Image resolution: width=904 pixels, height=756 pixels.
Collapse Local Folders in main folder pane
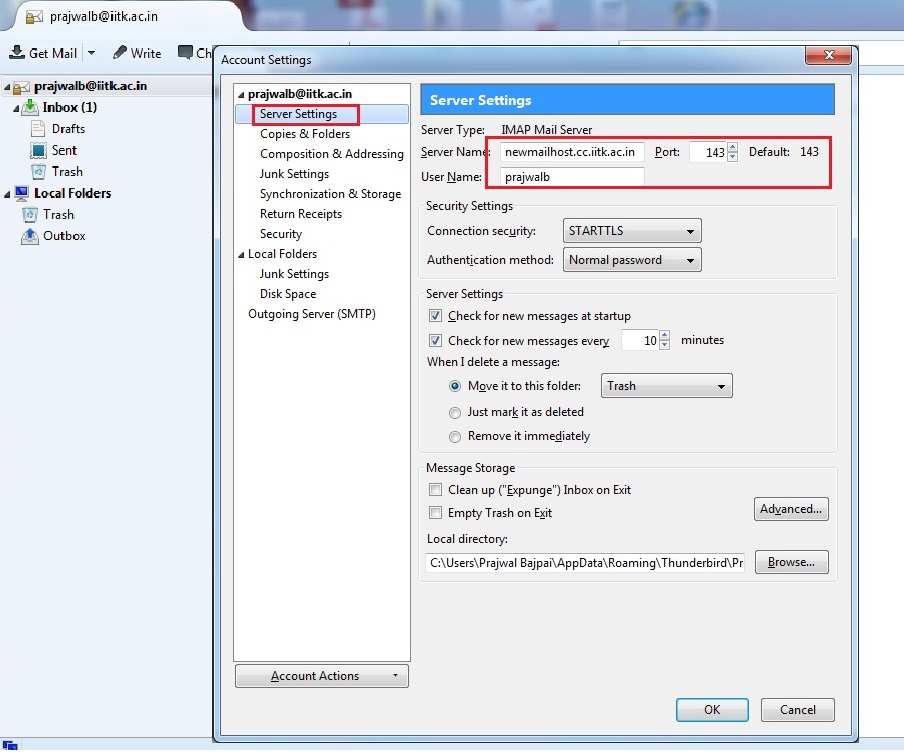pos(7,194)
